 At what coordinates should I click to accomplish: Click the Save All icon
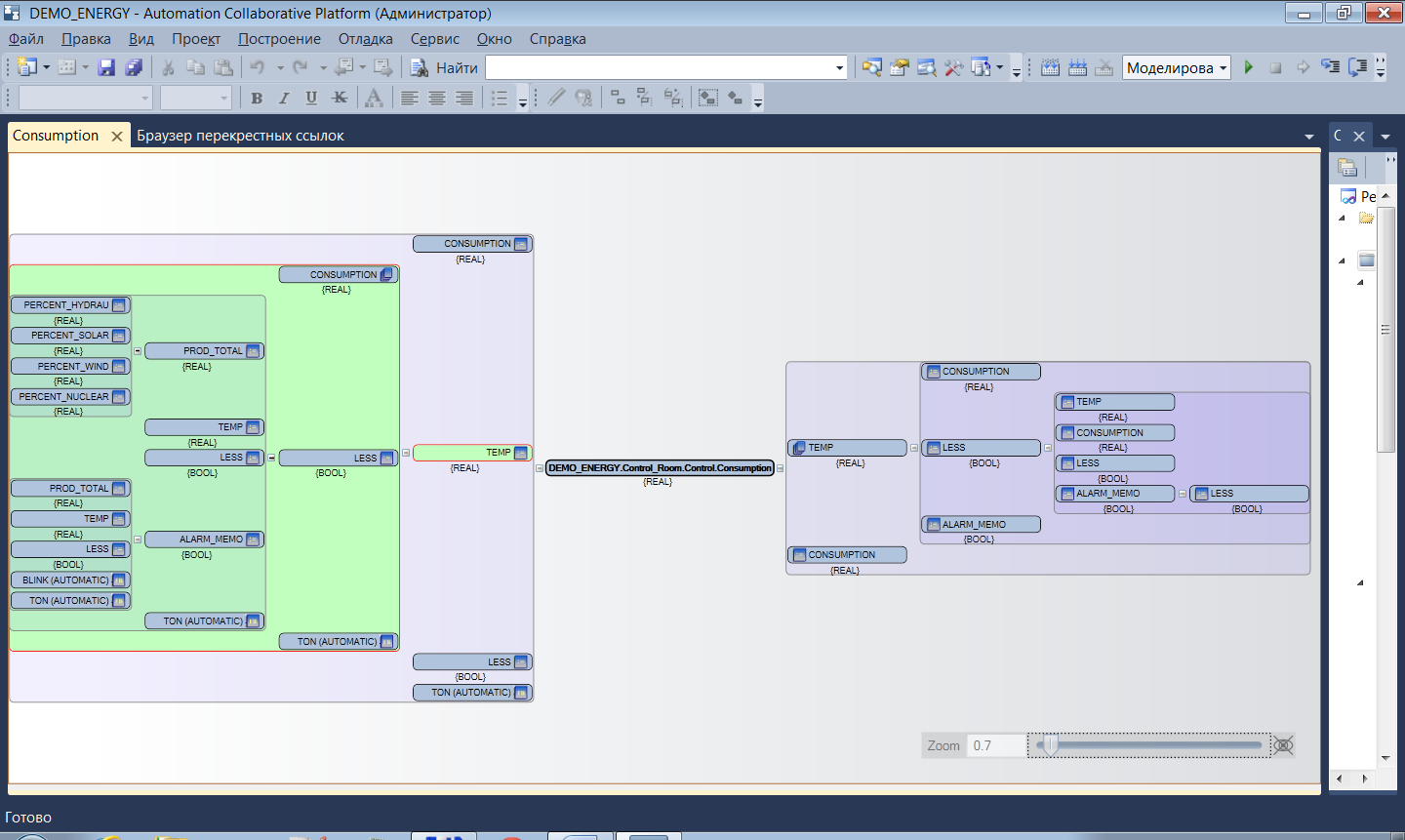(134, 67)
